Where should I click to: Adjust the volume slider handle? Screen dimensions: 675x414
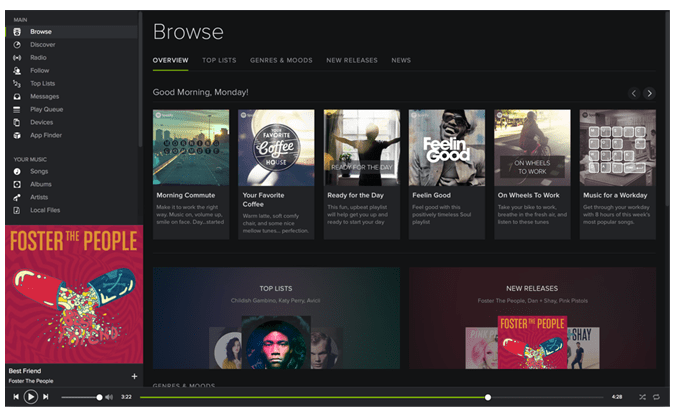click(x=99, y=397)
